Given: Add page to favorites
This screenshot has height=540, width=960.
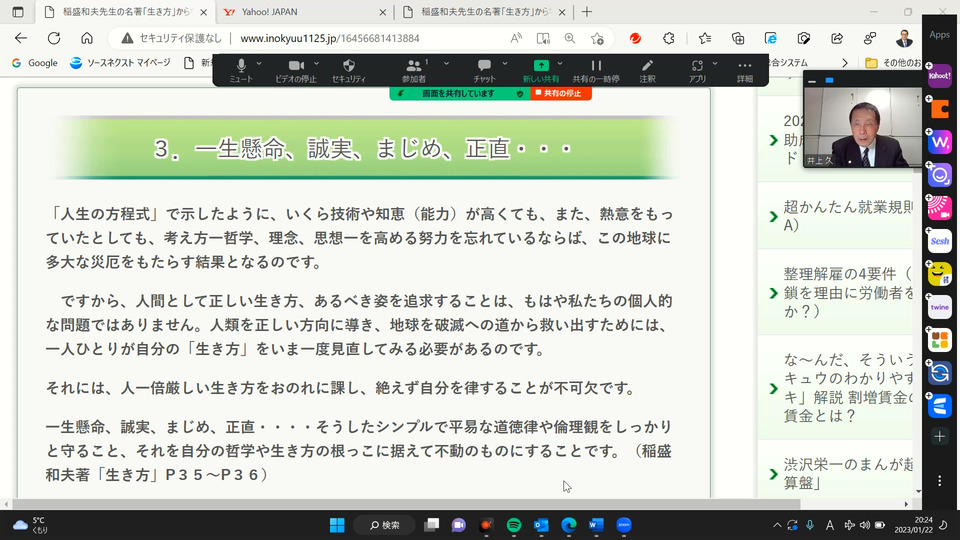Looking at the screenshot, I should (598, 39).
